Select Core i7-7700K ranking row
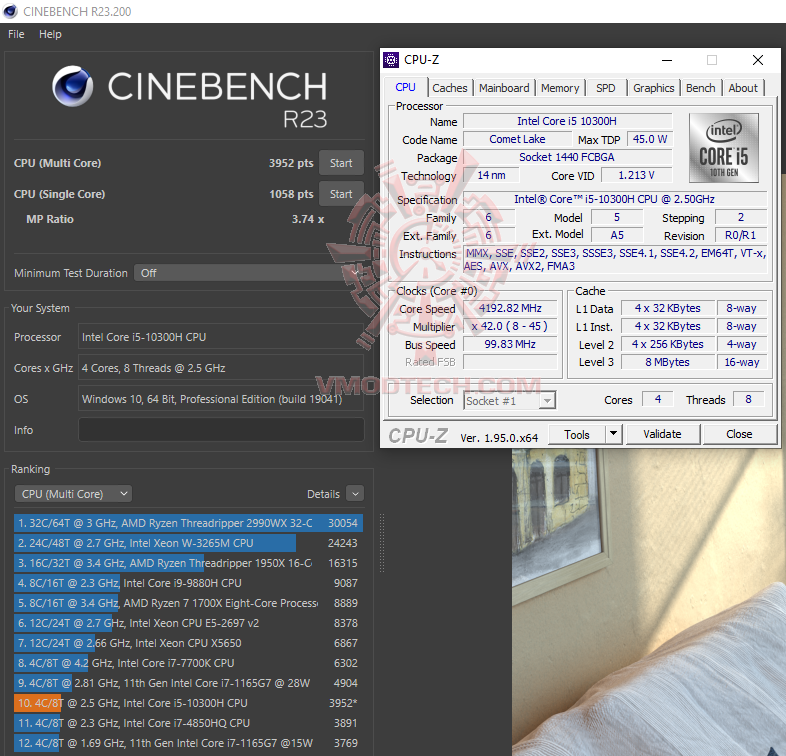 pyautogui.click(x=188, y=663)
